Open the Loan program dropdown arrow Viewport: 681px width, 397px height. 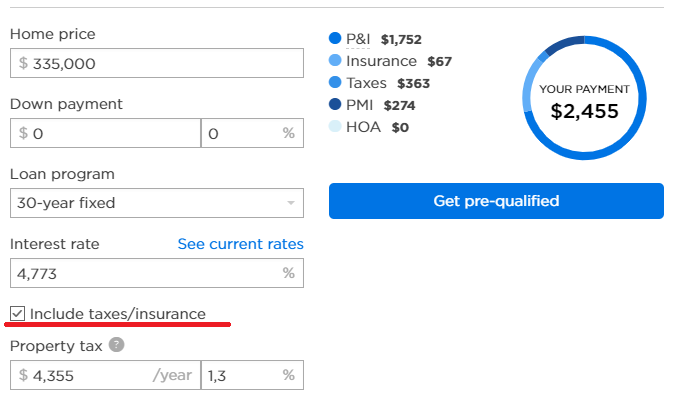pyautogui.click(x=291, y=203)
